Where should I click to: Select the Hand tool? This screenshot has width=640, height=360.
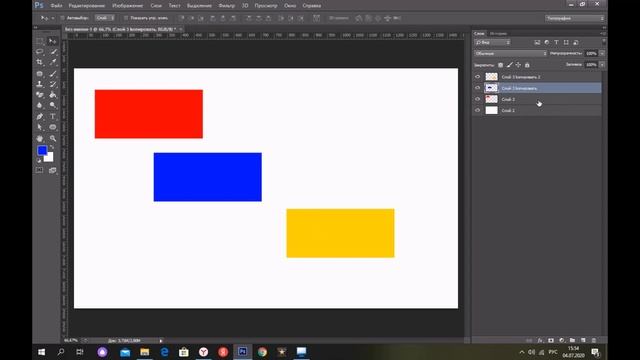click(40, 139)
